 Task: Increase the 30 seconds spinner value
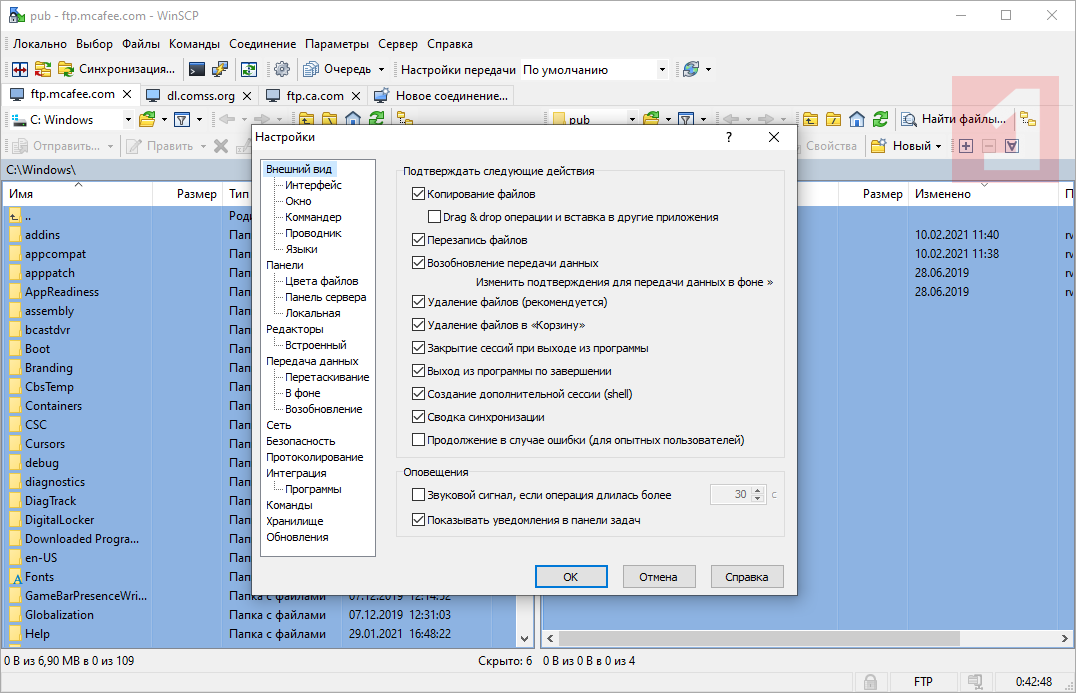point(758,491)
